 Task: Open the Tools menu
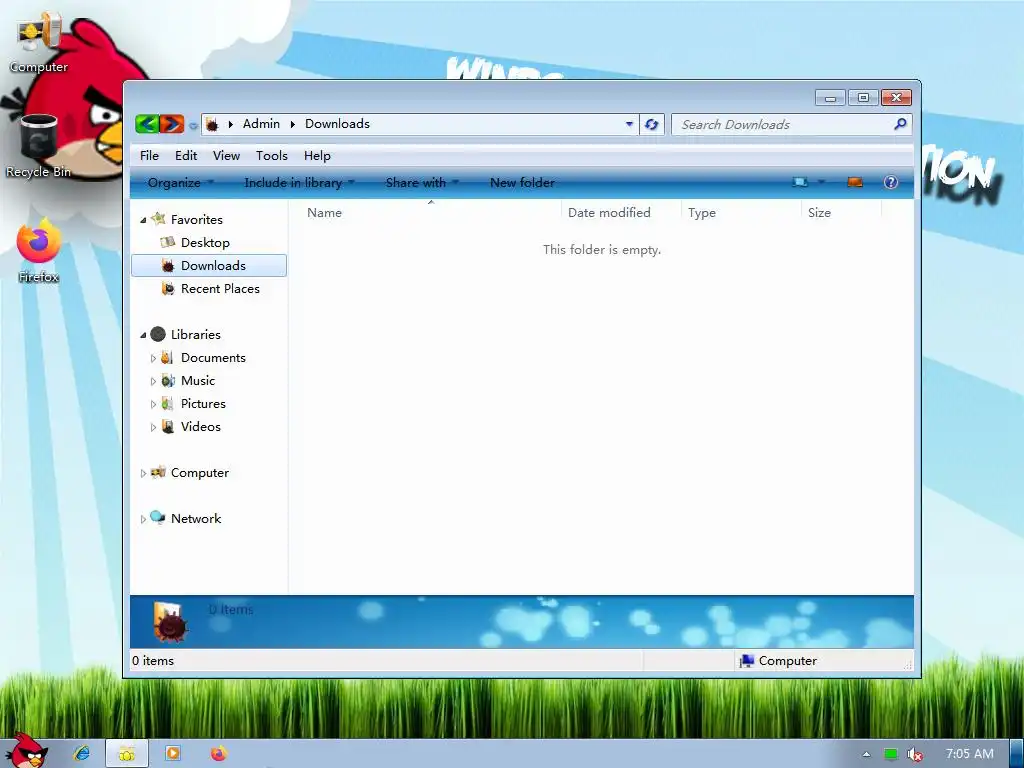[272, 155]
